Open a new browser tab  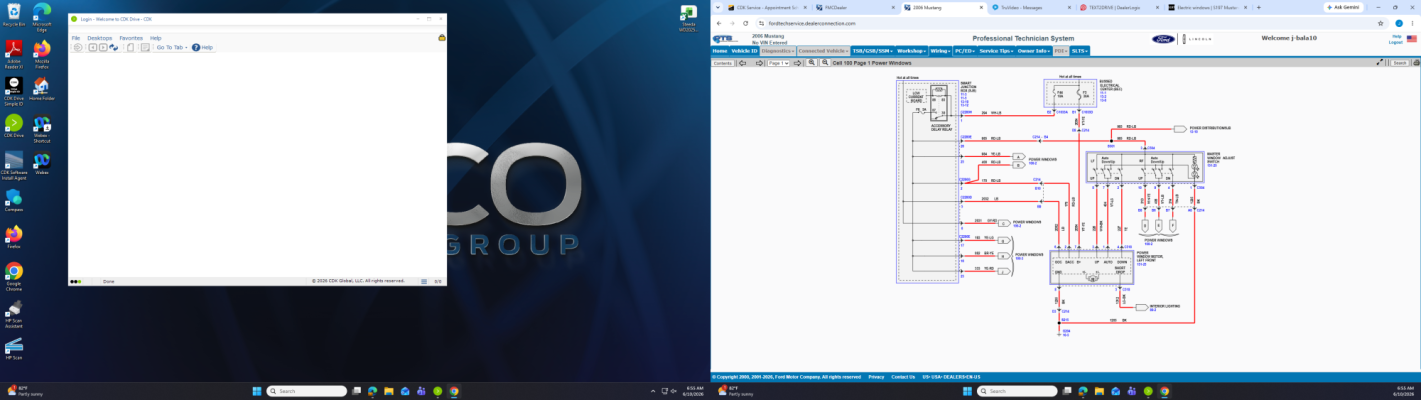click(1258, 7)
